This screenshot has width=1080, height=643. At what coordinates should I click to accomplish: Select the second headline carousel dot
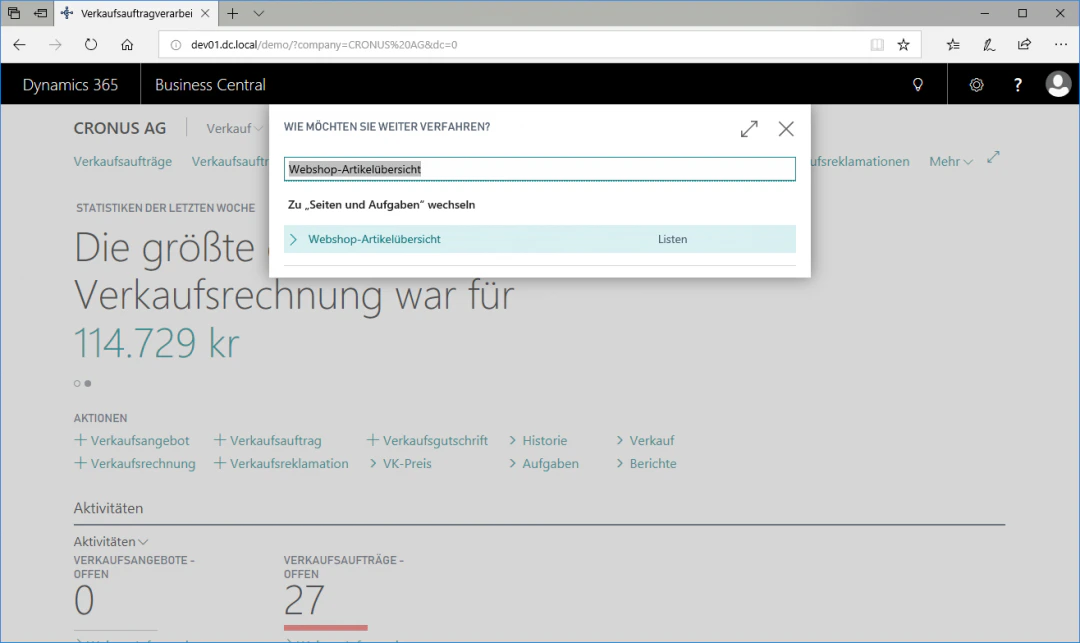point(88,383)
